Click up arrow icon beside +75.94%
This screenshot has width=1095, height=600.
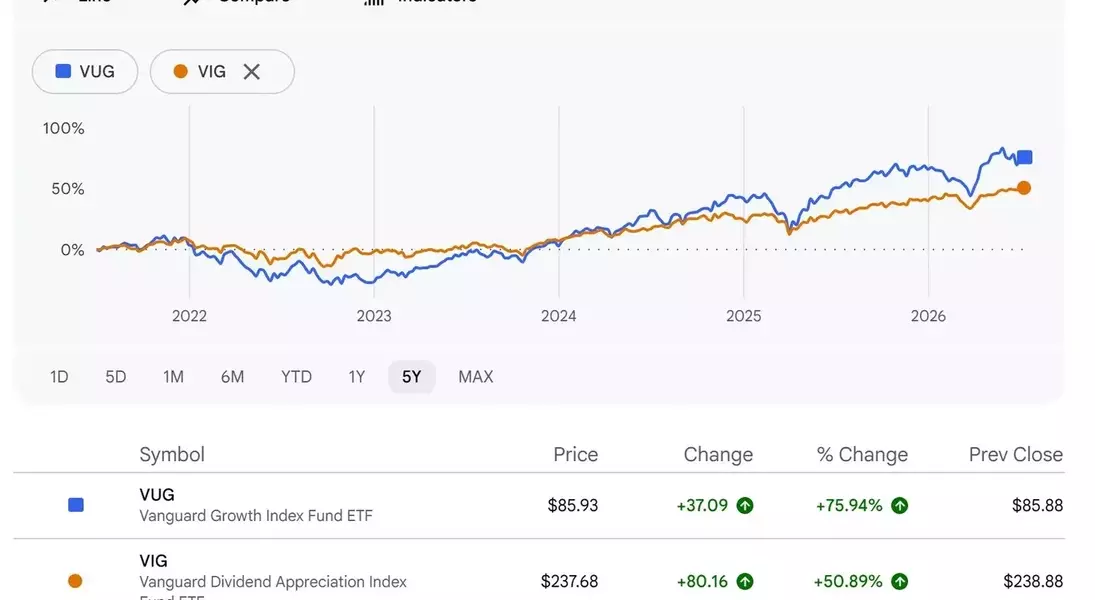(899, 506)
